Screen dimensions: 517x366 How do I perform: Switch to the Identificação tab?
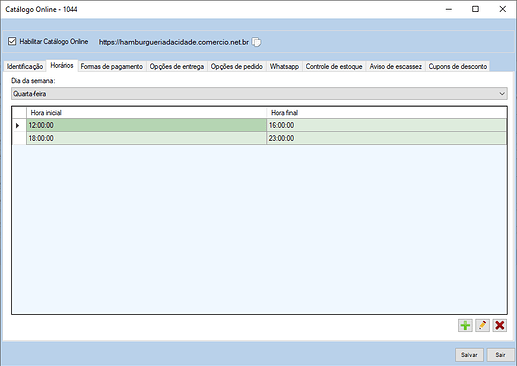click(x=25, y=66)
